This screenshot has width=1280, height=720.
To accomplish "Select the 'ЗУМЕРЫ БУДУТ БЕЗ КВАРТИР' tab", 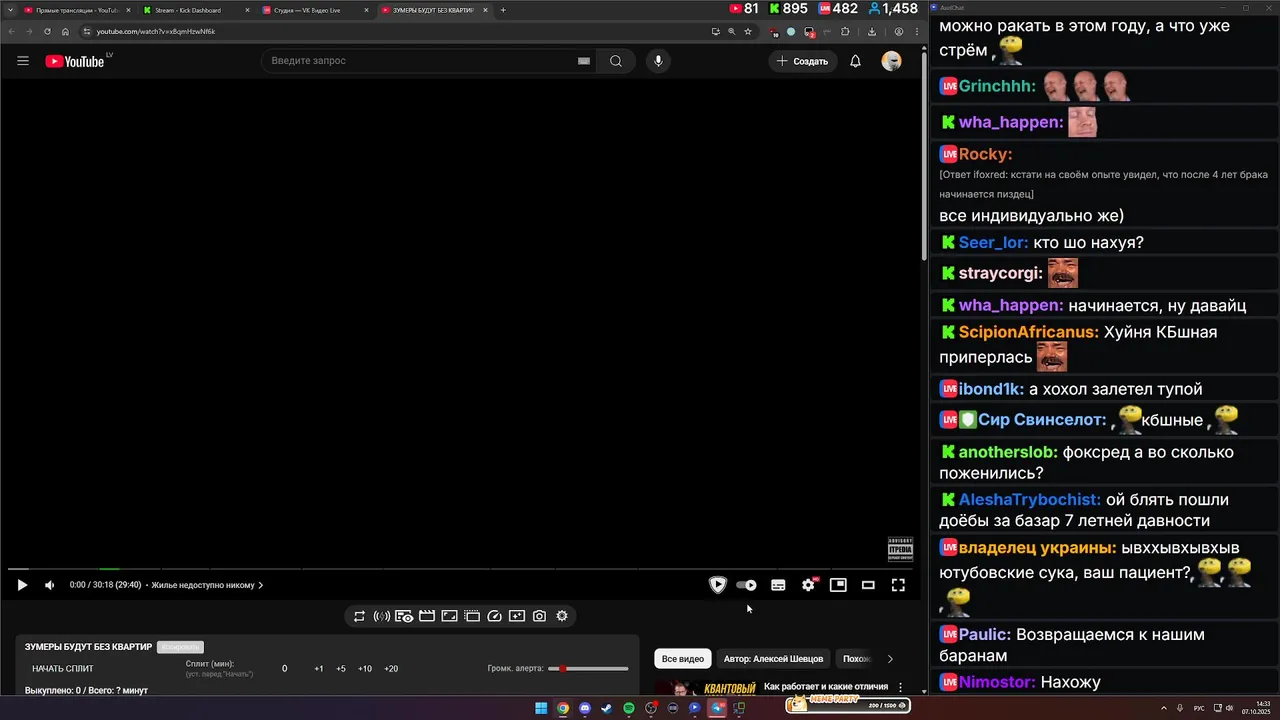I will point(433,10).
